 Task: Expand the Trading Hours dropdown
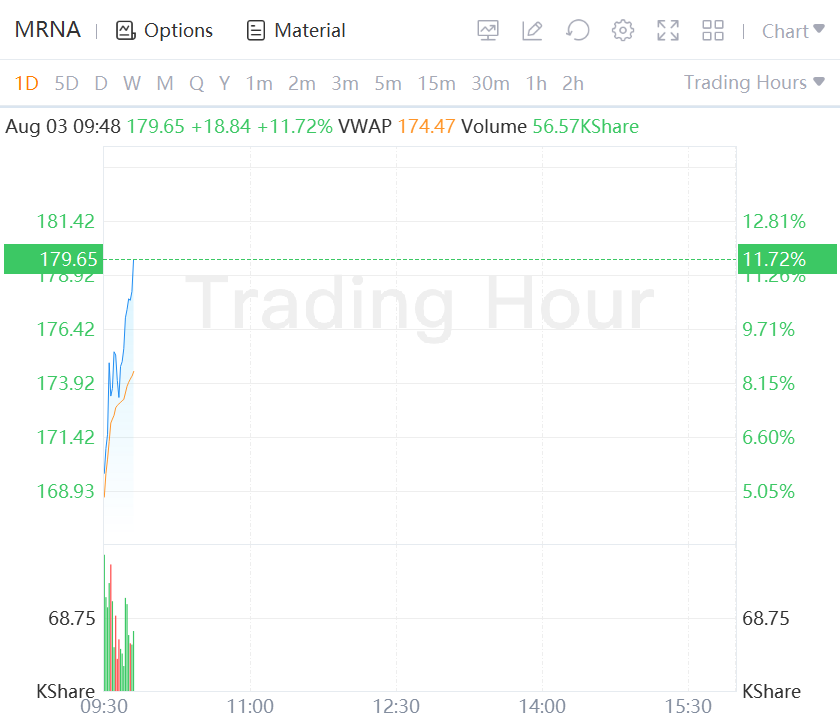pos(754,83)
